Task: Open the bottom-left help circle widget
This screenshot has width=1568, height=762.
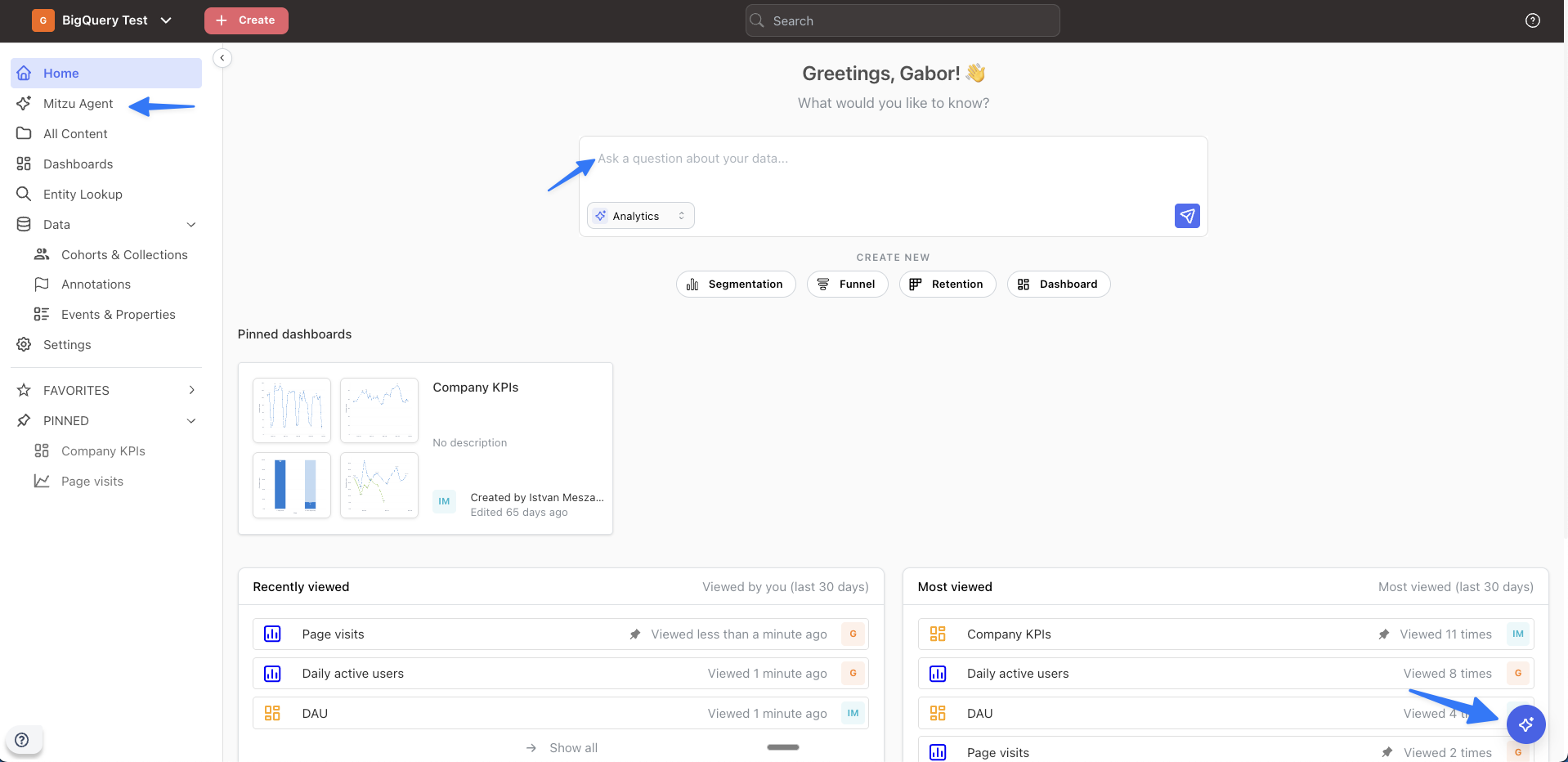Action: 22,740
